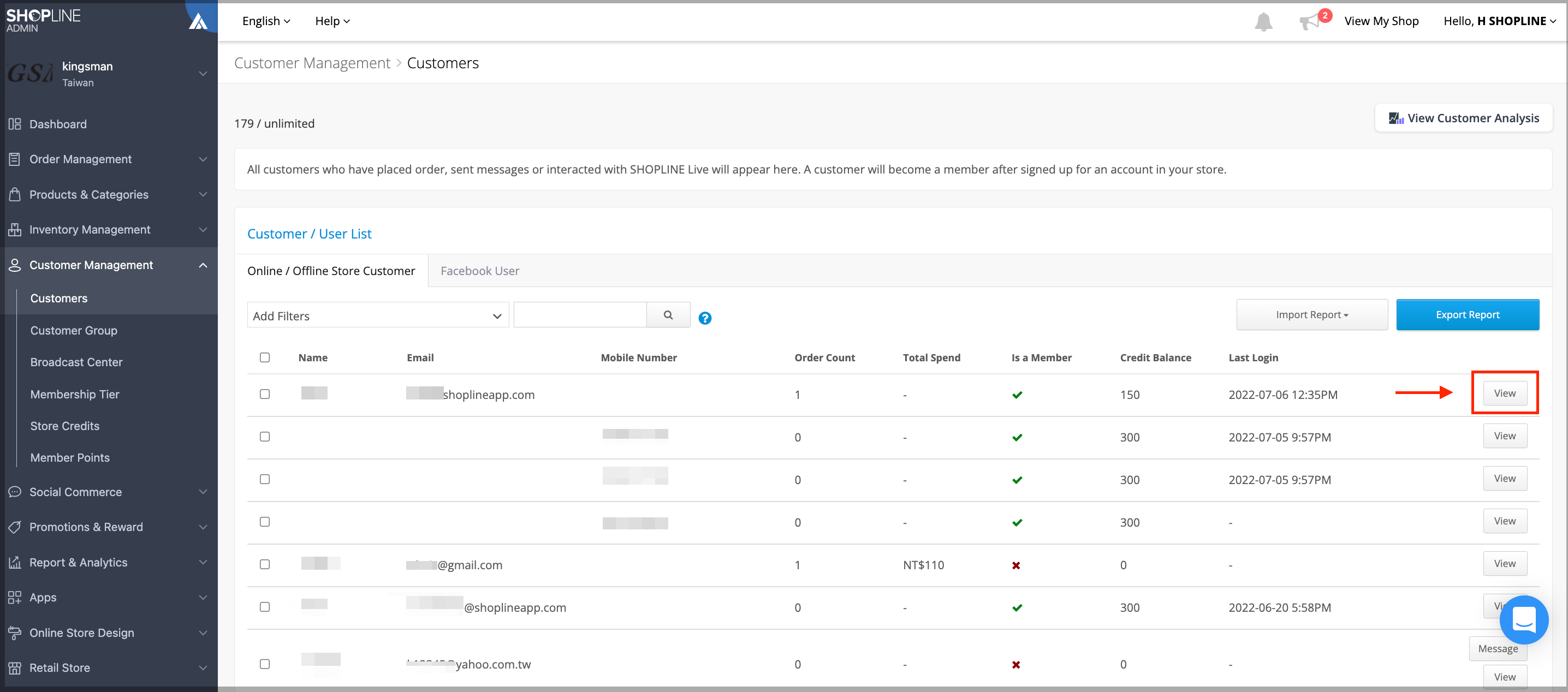Open the live chat bubble widget

tap(1524, 619)
